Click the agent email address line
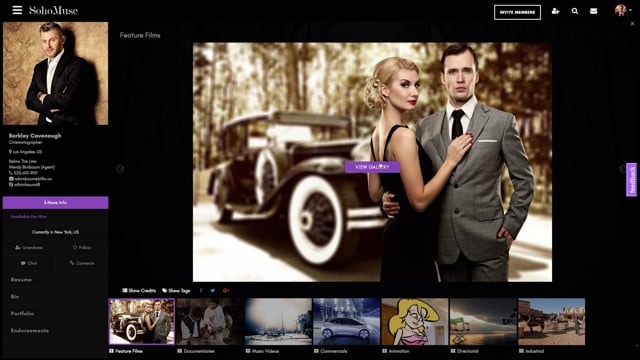 pyautogui.click(x=30, y=179)
